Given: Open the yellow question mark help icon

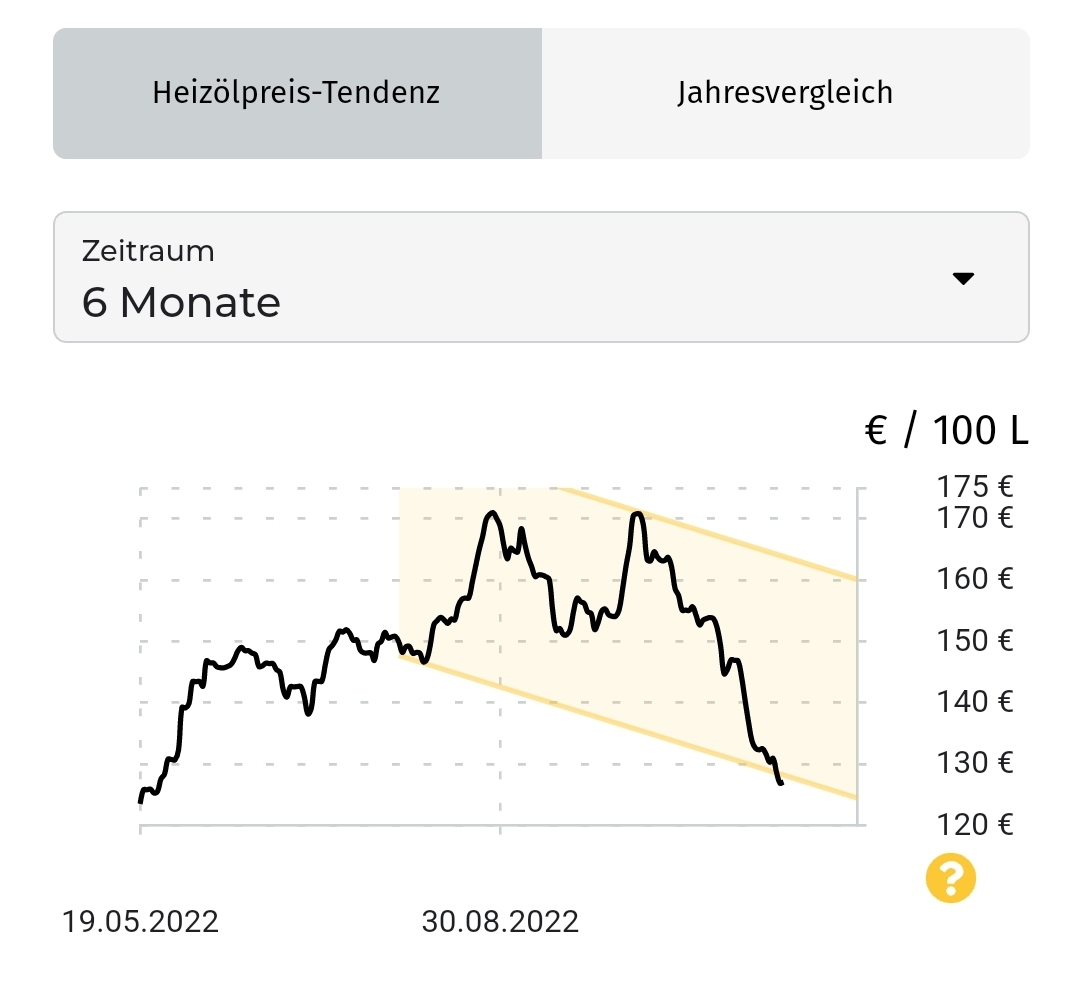Looking at the screenshot, I should click(x=950, y=879).
